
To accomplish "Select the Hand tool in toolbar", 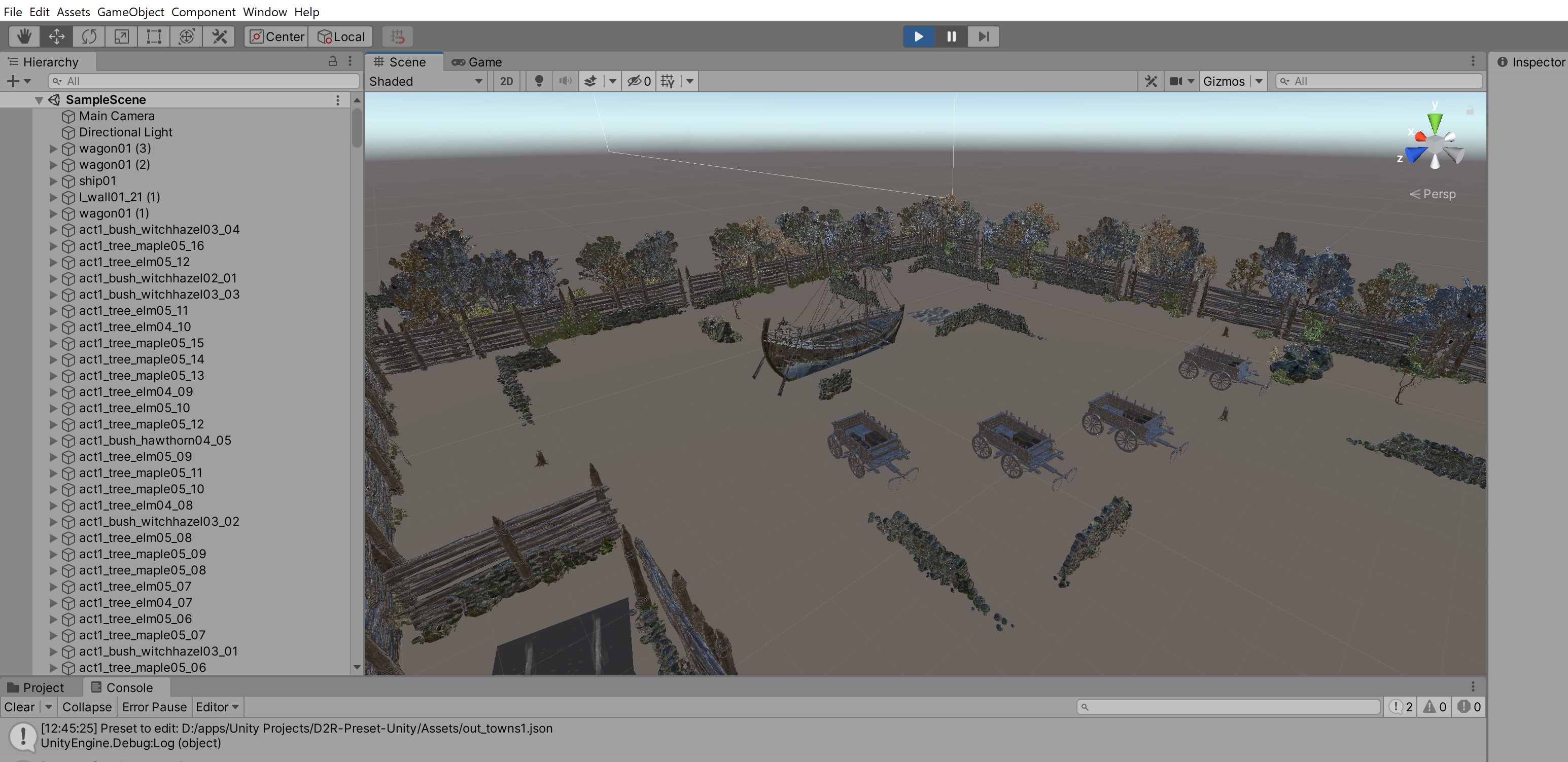I will point(24,37).
